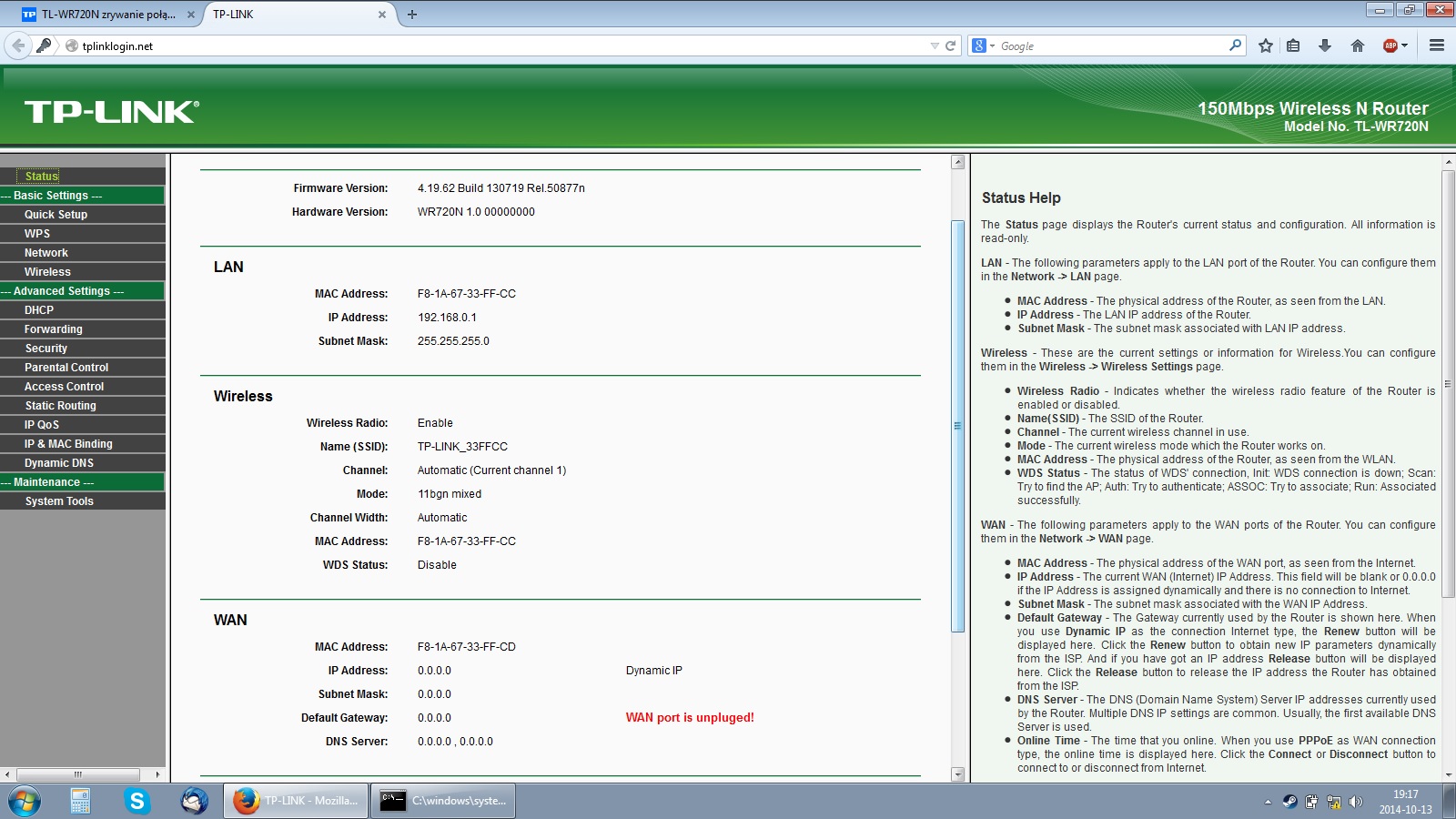
Task: Open the downloads arrow icon
Action: point(1325,45)
